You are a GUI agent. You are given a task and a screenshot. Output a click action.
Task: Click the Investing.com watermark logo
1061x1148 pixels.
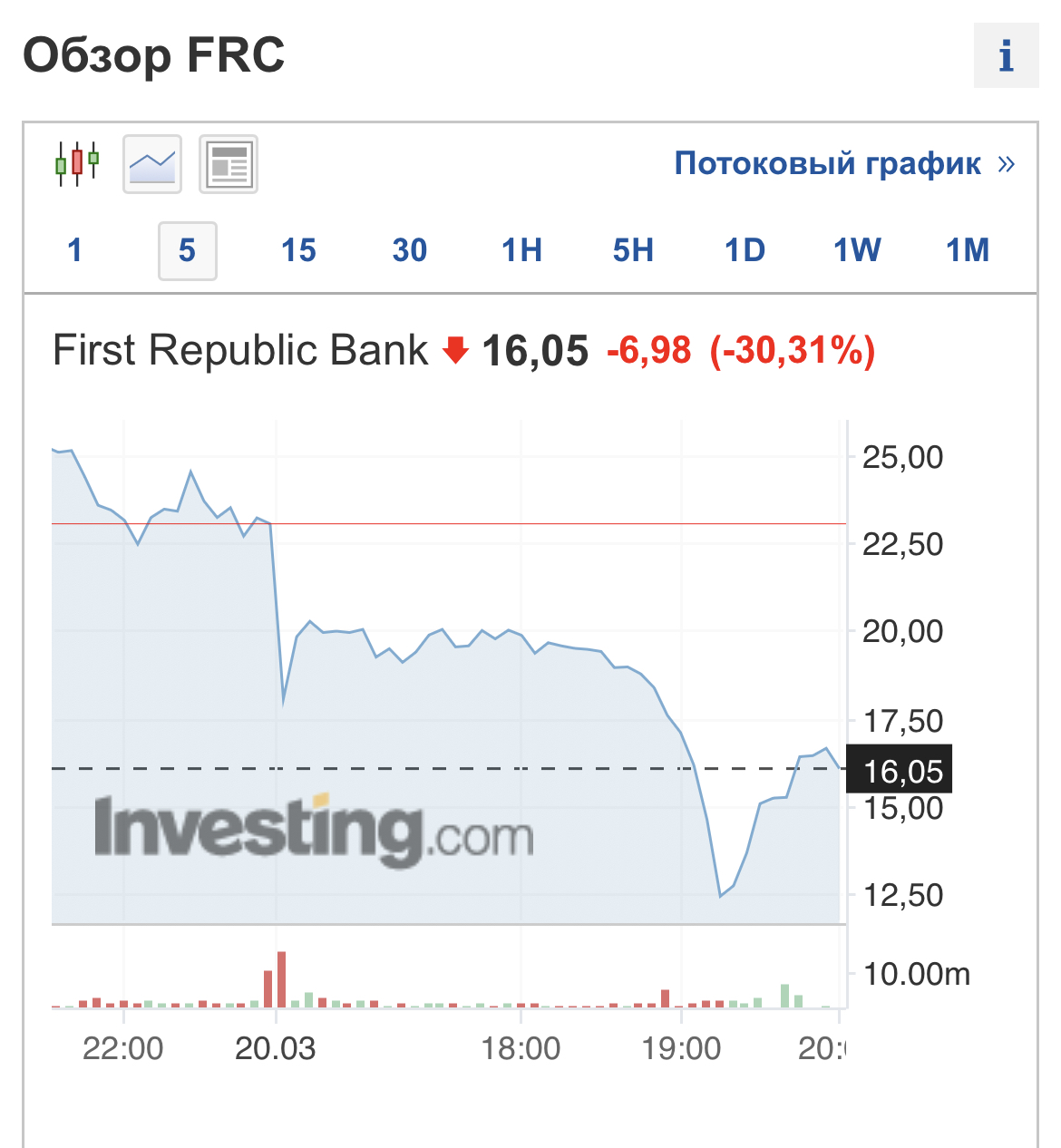[314, 828]
